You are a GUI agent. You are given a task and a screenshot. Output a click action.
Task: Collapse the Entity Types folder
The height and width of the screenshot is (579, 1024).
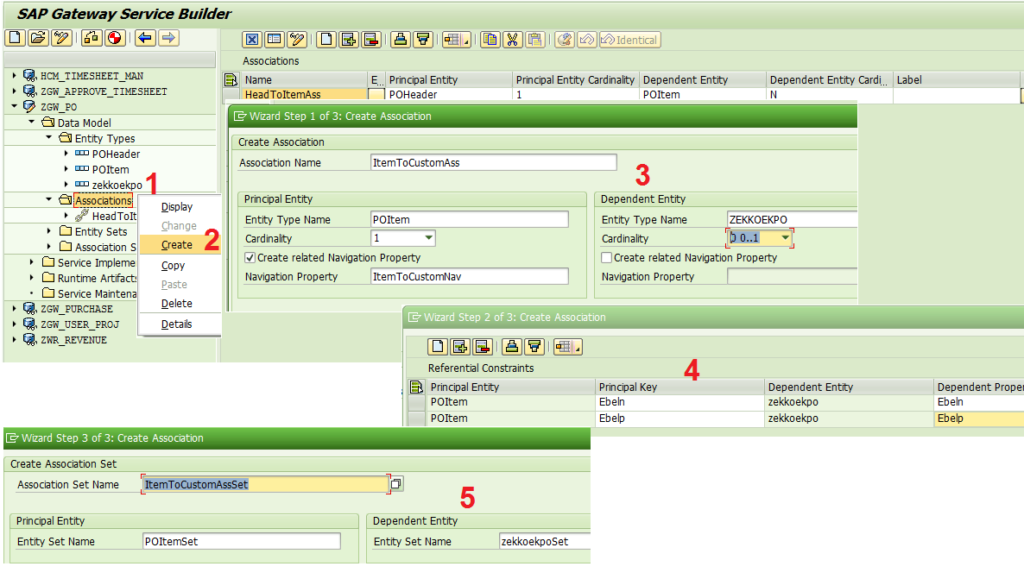coord(49,138)
